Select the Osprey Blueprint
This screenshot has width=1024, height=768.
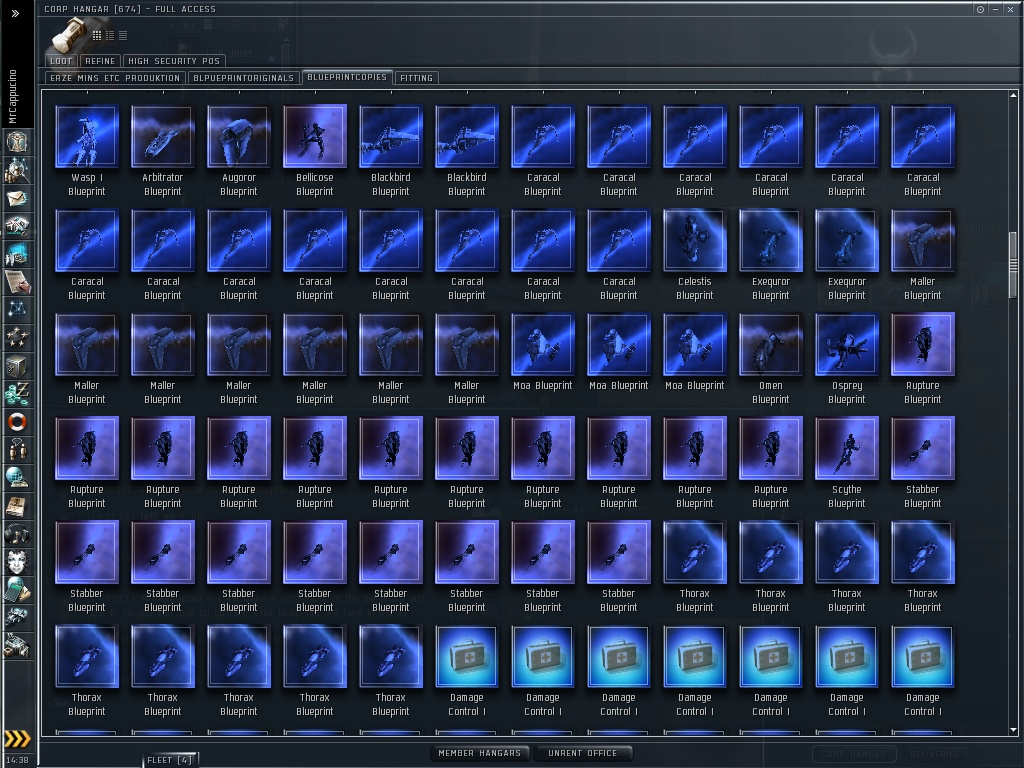coord(847,359)
